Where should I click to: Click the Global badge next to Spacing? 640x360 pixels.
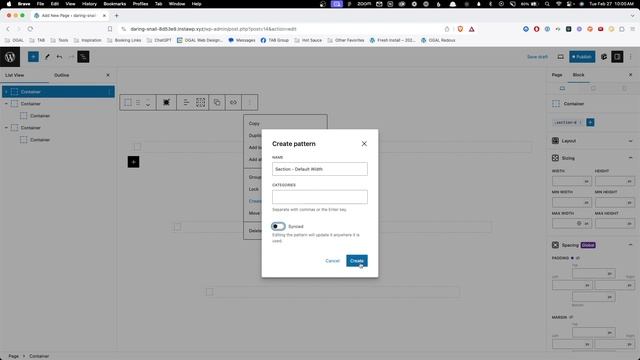point(588,245)
